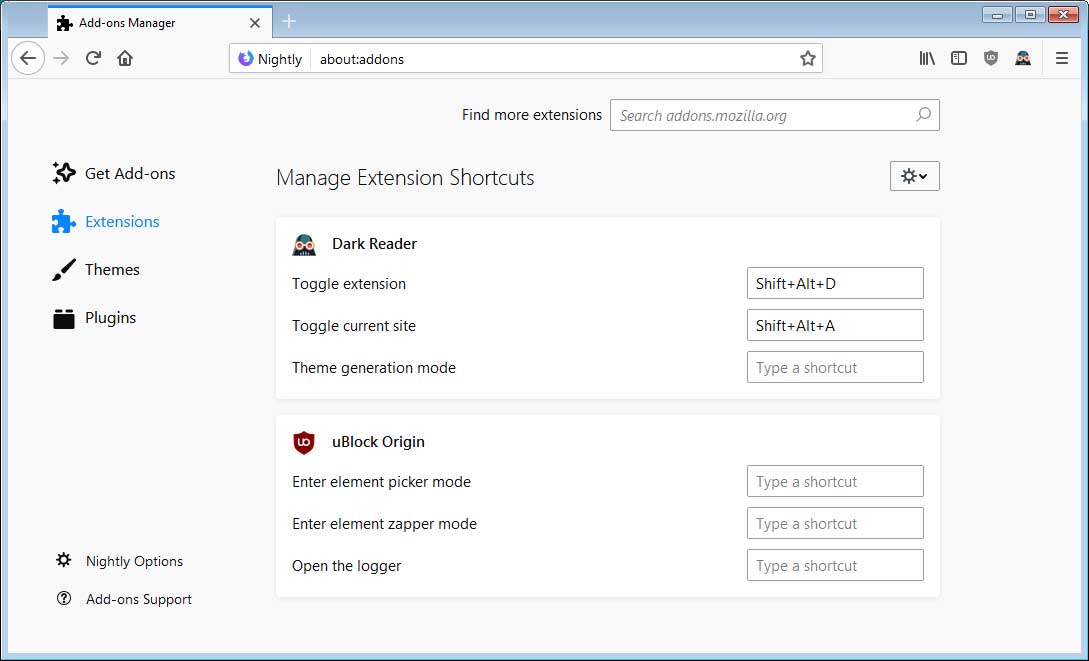The height and width of the screenshot is (661, 1089).
Task: Click the content blocking shield icon
Action: pos(990,58)
